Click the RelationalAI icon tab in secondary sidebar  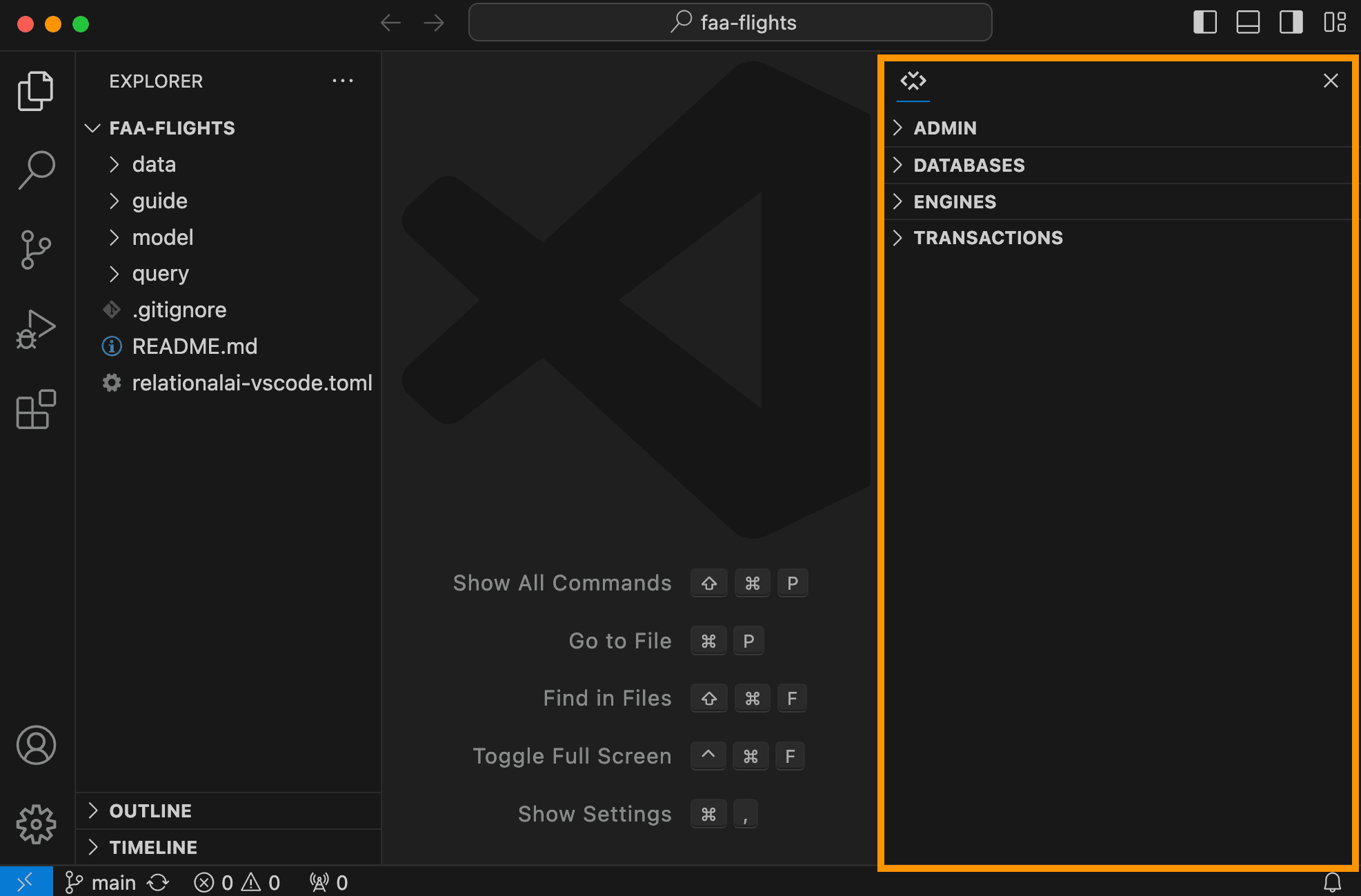click(x=913, y=81)
